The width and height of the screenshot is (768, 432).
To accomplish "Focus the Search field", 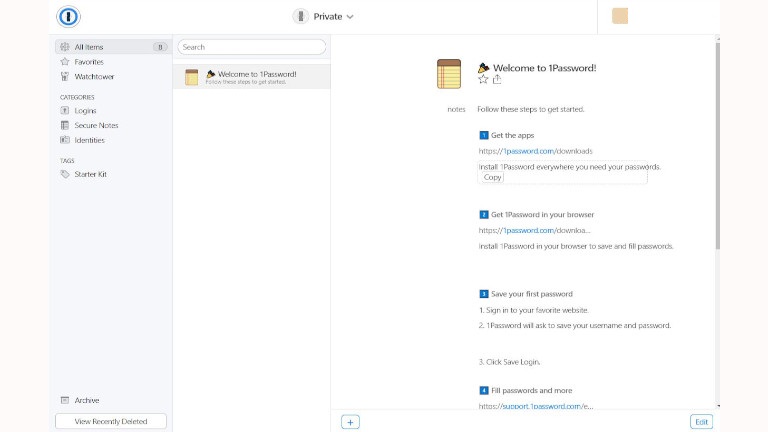I will coord(252,47).
